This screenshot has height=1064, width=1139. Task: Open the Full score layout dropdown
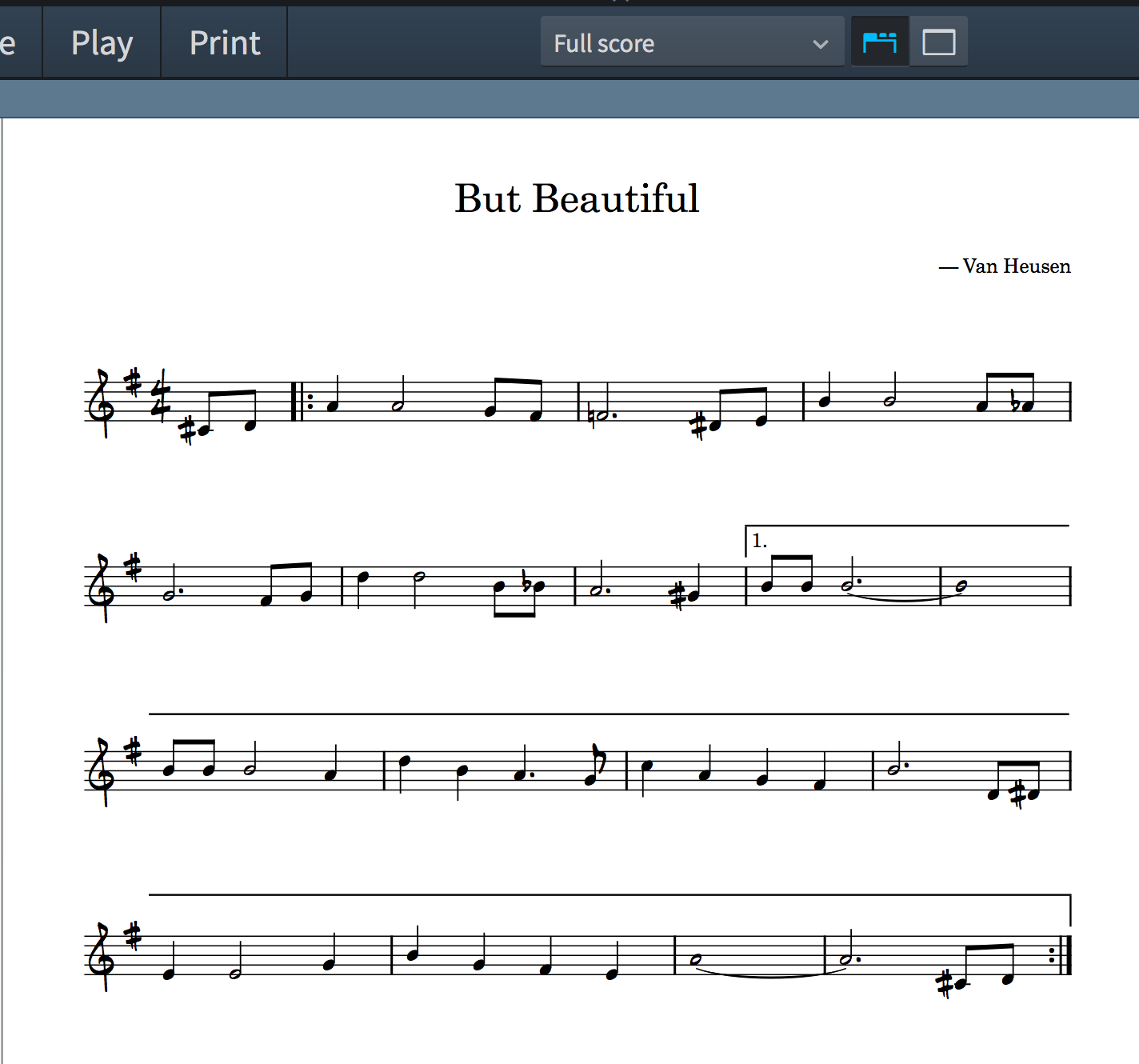[692, 43]
